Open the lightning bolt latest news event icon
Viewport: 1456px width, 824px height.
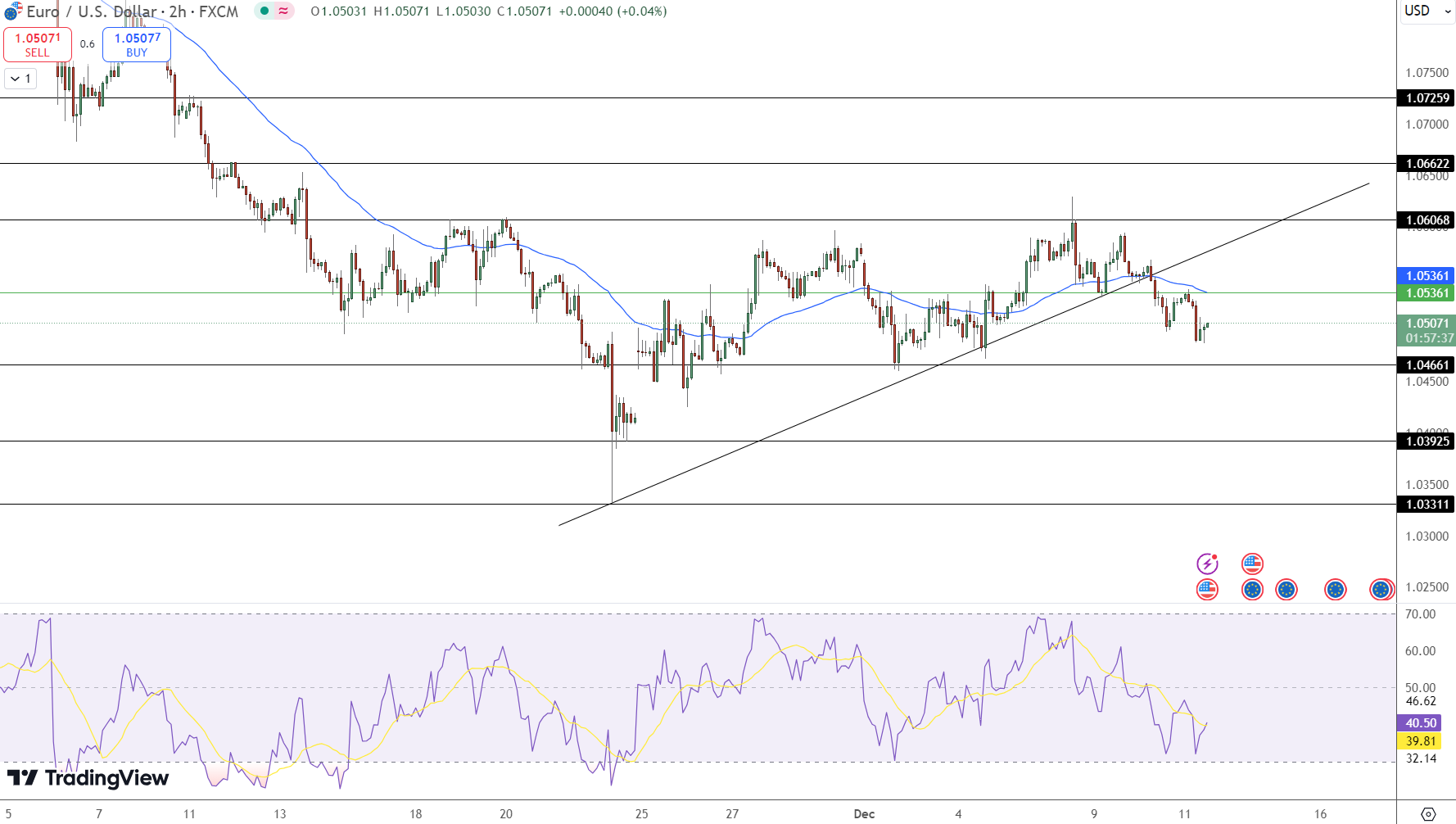pyautogui.click(x=1207, y=564)
